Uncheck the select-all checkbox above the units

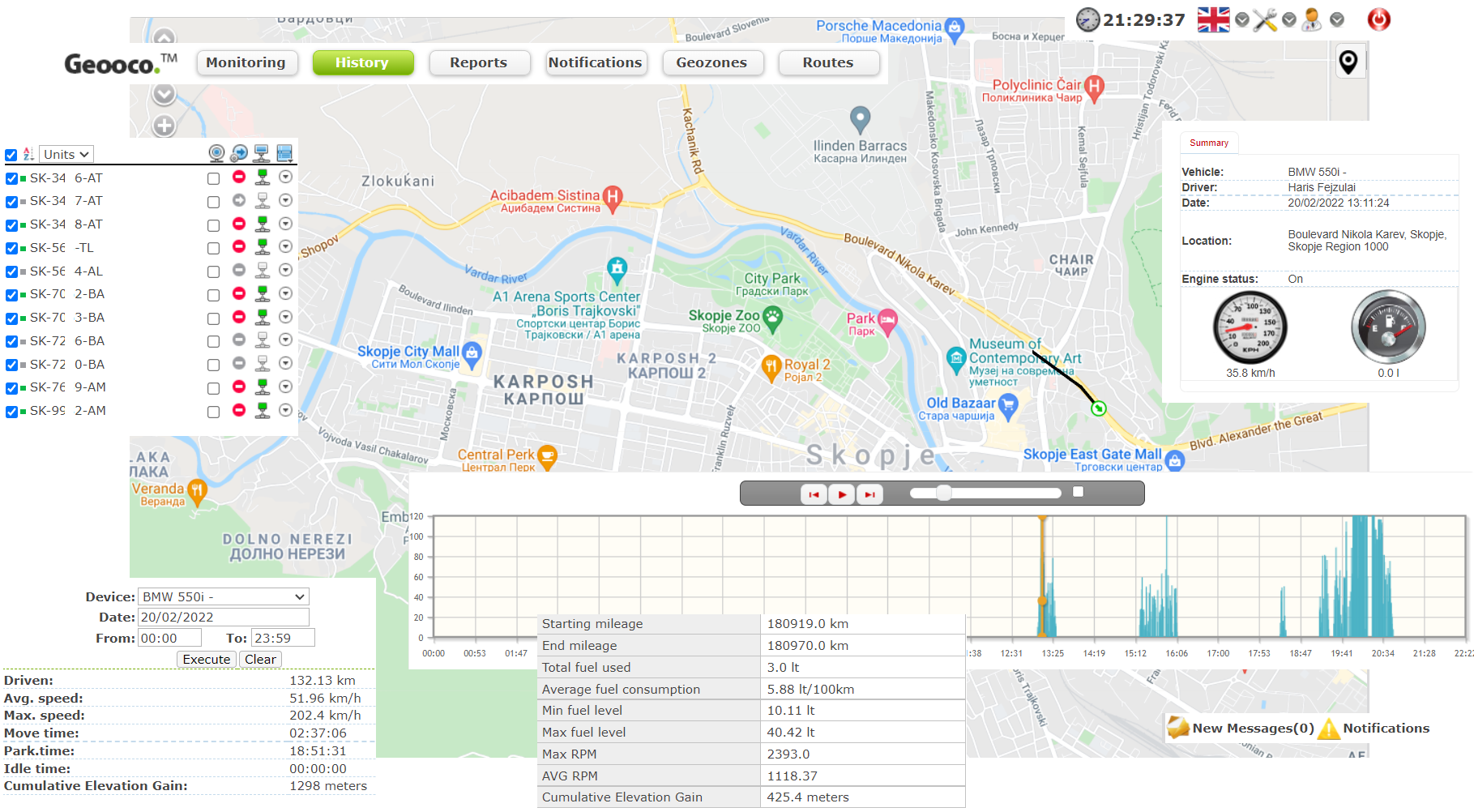11,154
